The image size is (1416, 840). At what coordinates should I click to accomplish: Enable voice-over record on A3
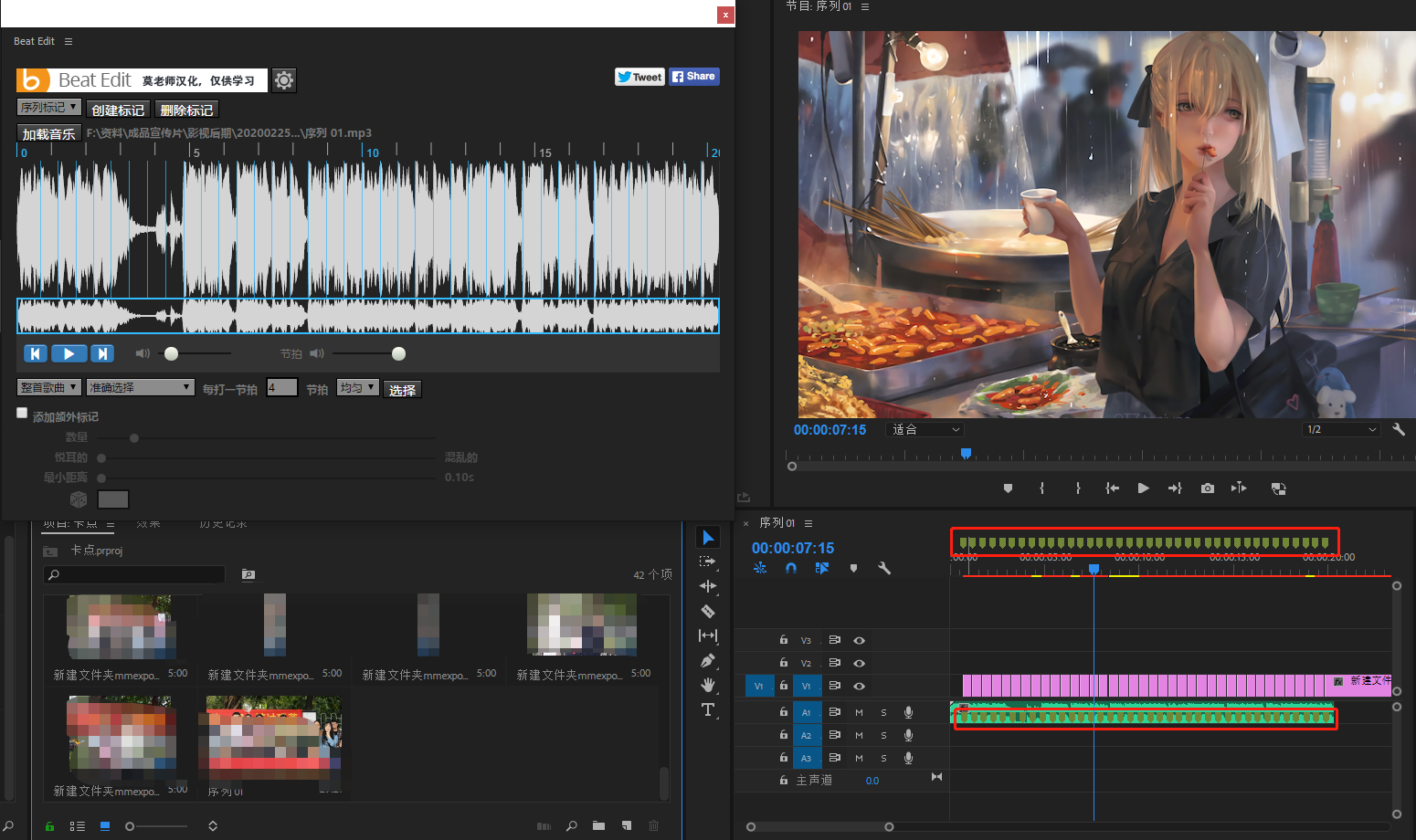coord(908,758)
